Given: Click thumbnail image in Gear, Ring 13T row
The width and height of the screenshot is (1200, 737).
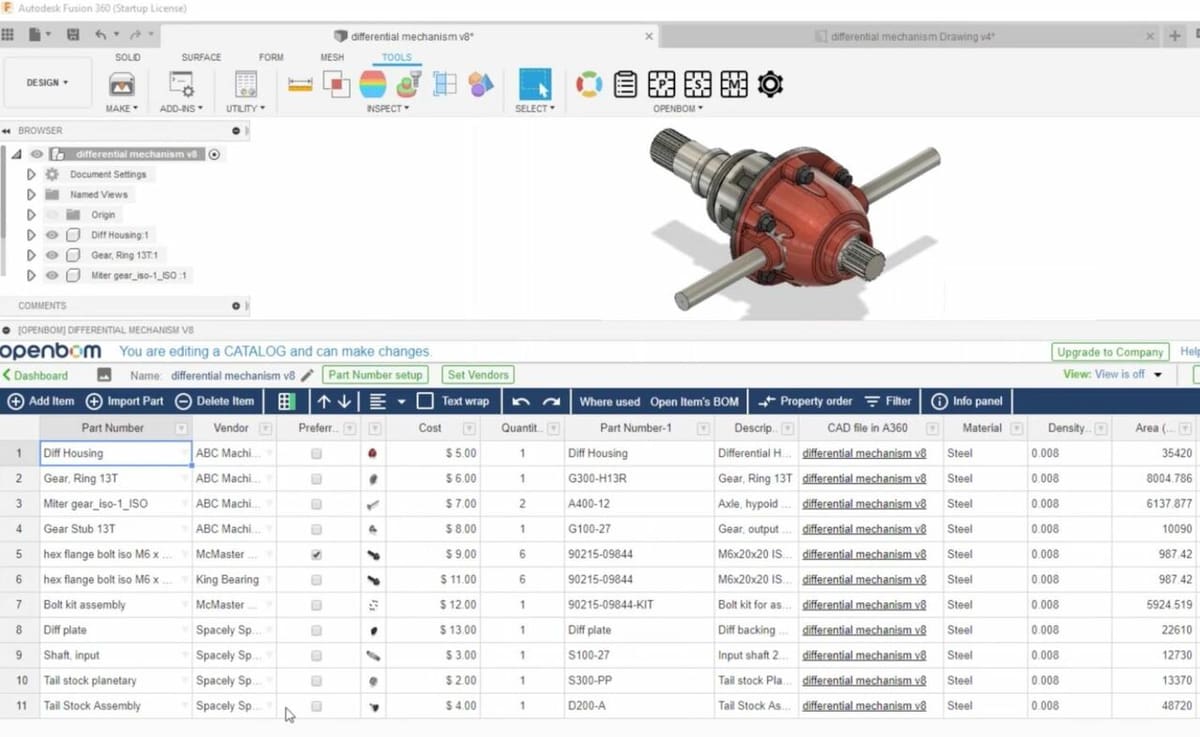Looking at the screenshot, I should [x=373, y=479].
